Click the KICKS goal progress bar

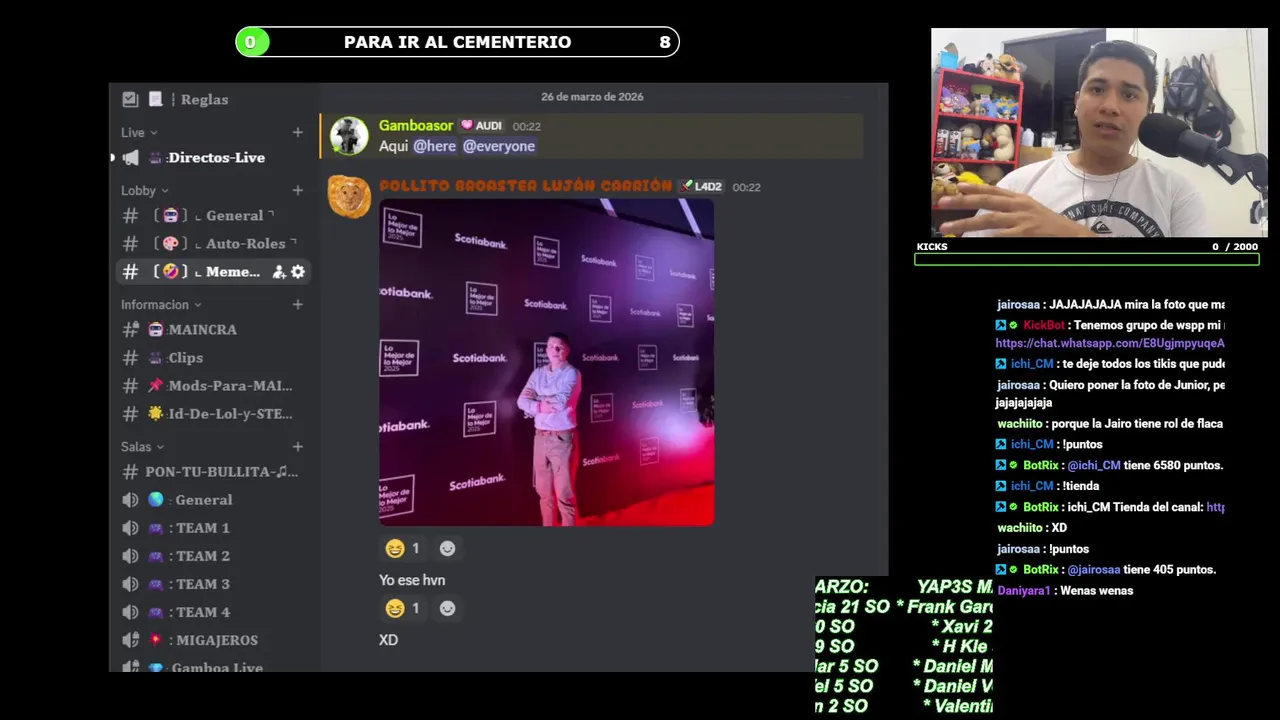click(x=1086, y=259)
